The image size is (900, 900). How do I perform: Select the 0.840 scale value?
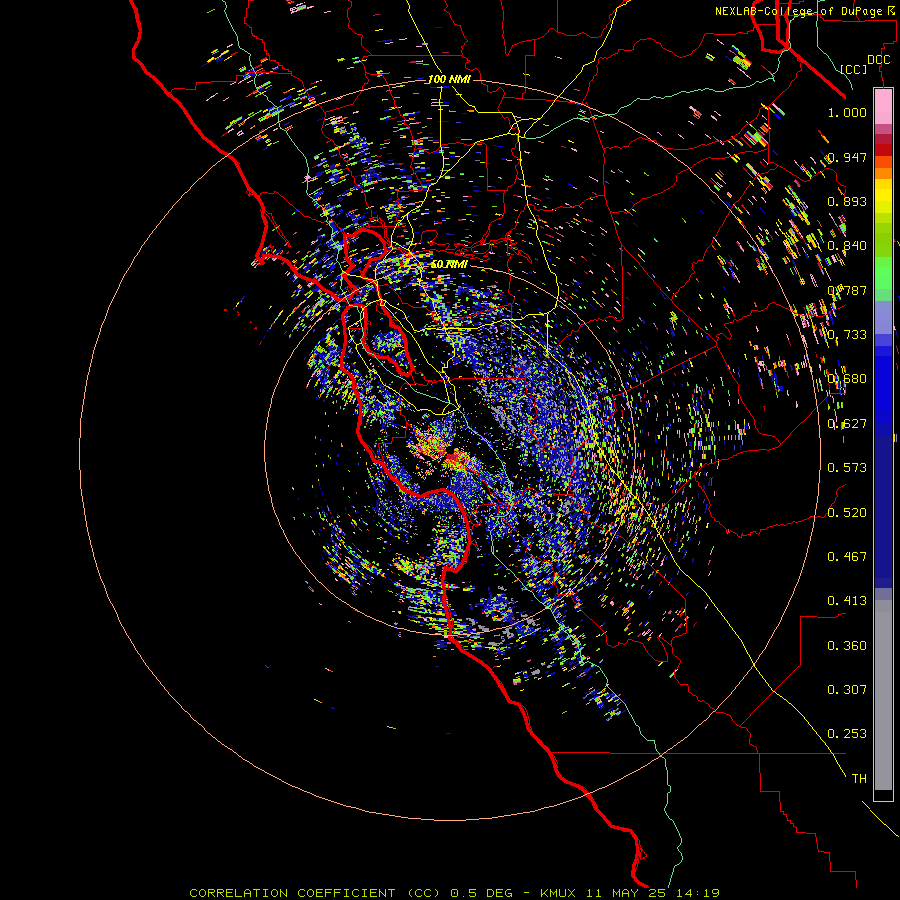click(847, 246)
